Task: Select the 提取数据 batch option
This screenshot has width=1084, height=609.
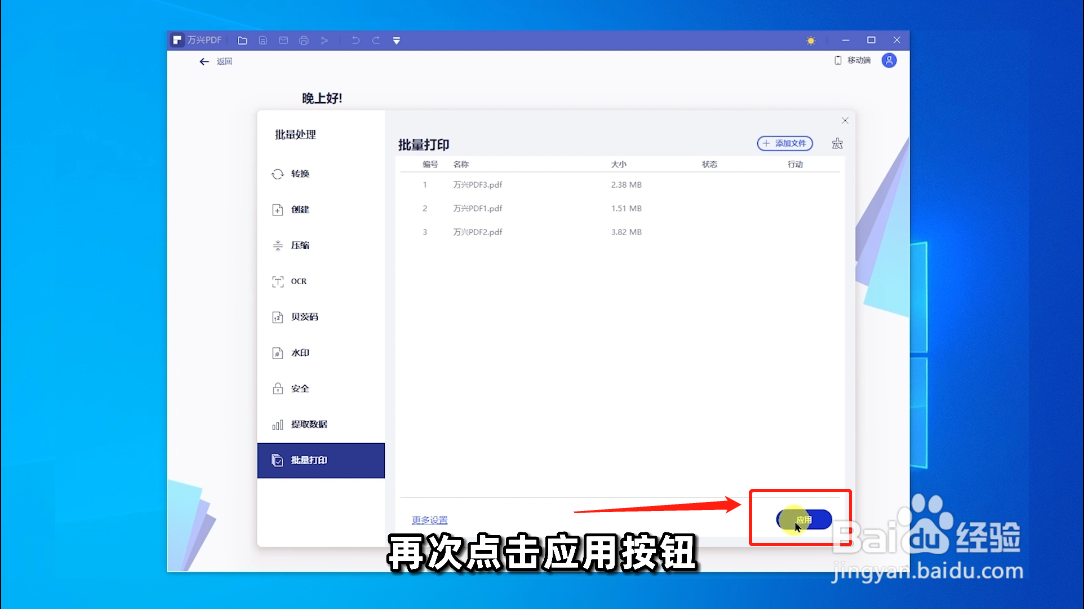Action: (x=321, y=424)
